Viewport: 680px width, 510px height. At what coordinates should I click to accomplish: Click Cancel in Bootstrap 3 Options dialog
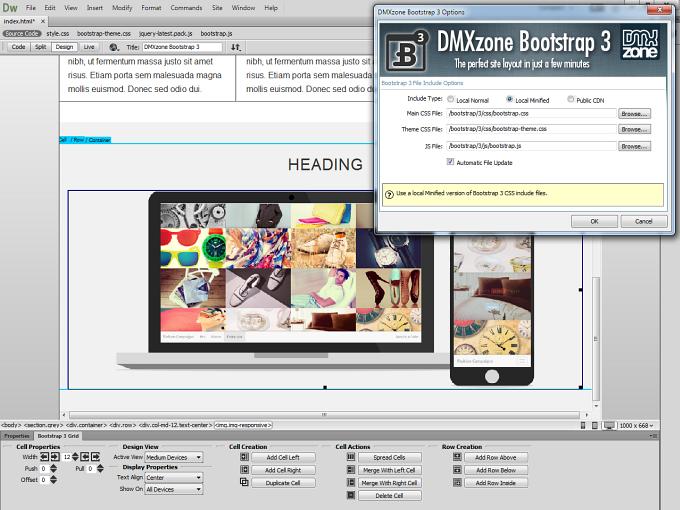(x=644, y=221)
